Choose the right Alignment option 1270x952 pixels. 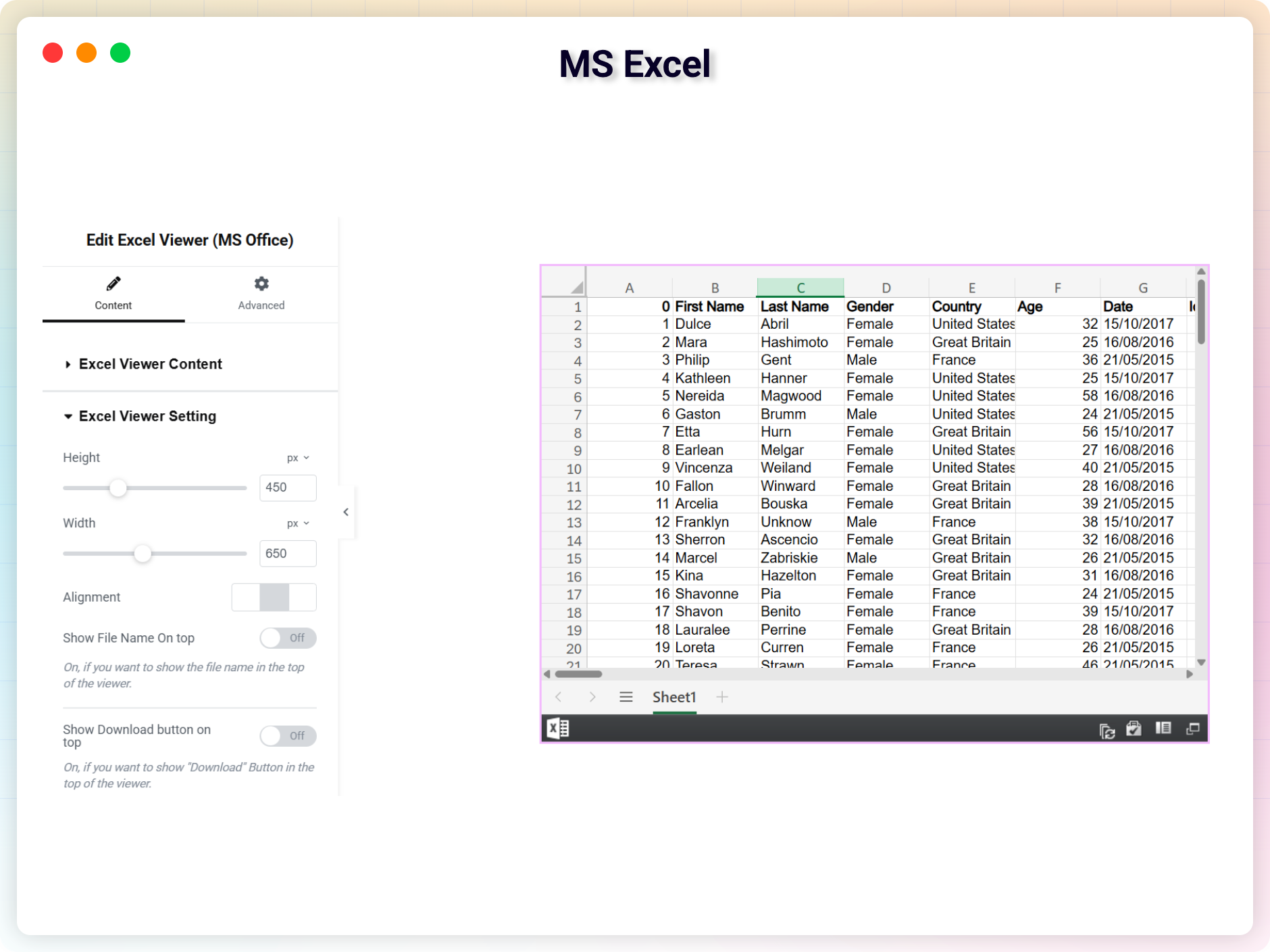tap(303, 598)
